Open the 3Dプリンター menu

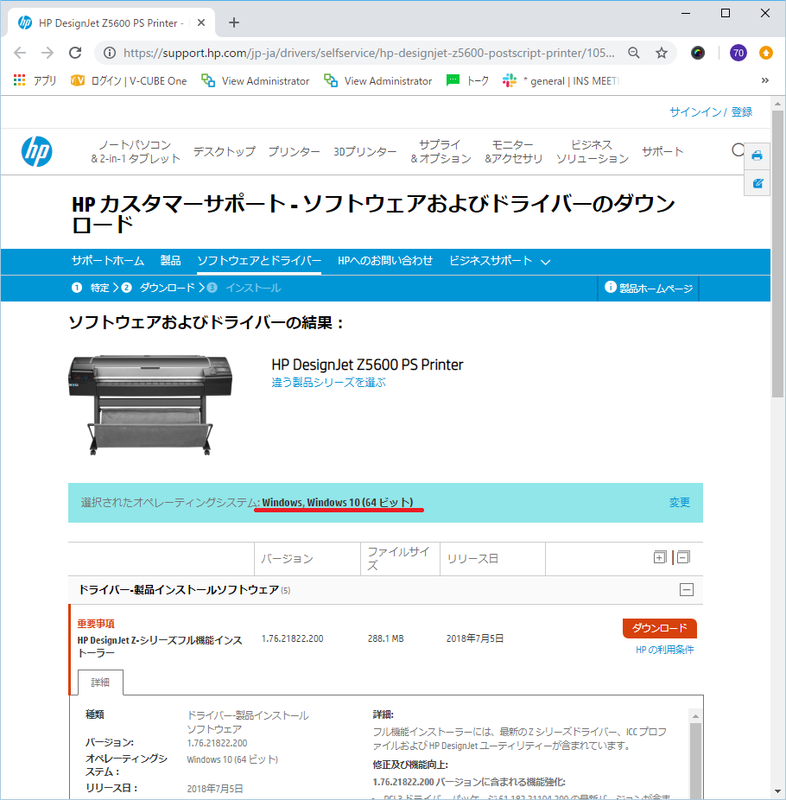tap(365, 152)
